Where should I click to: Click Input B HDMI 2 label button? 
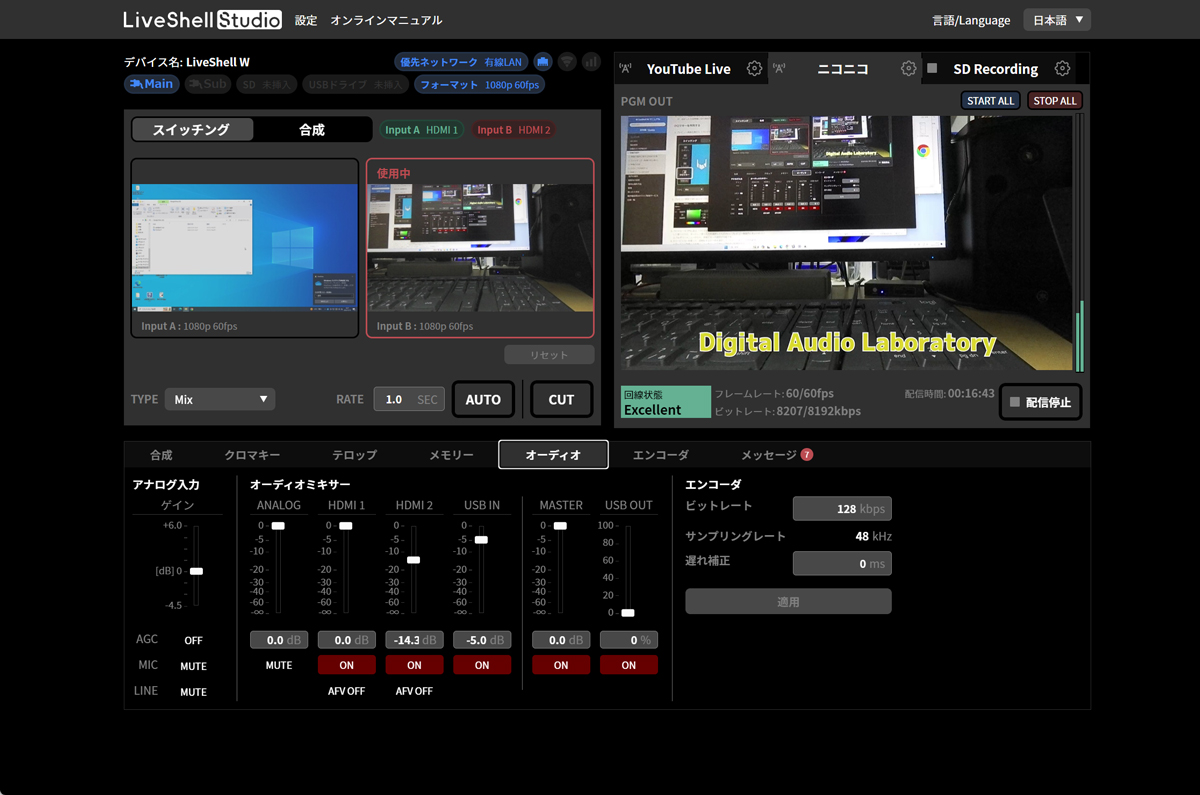coord(513,130)
